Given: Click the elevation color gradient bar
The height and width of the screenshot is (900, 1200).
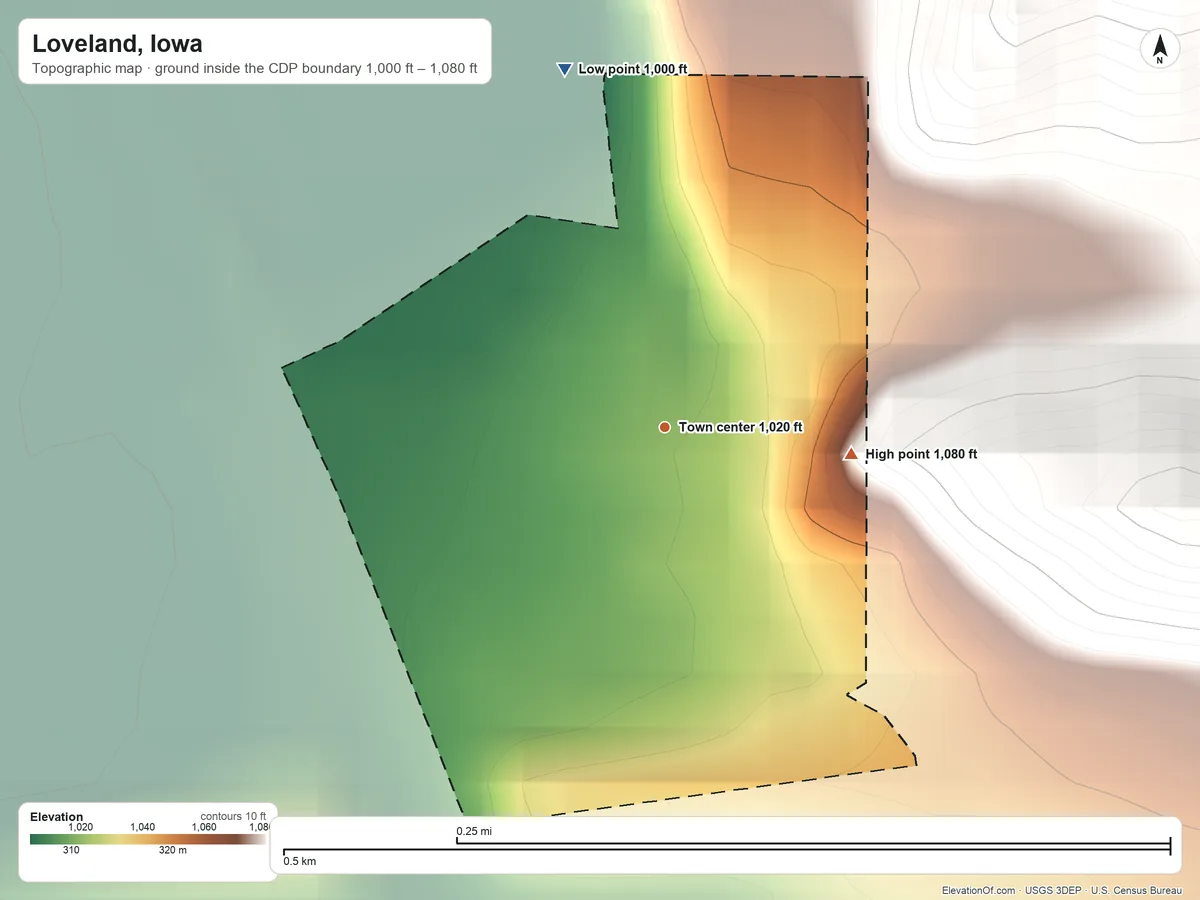Looking at the screenshot, I should click(x=149, y=839).
